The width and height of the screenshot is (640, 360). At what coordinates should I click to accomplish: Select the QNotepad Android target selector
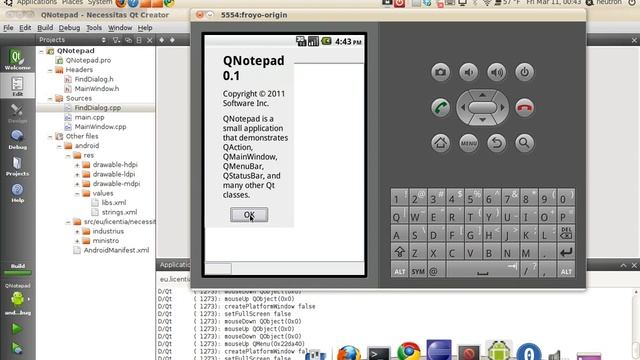coord(18,300)
